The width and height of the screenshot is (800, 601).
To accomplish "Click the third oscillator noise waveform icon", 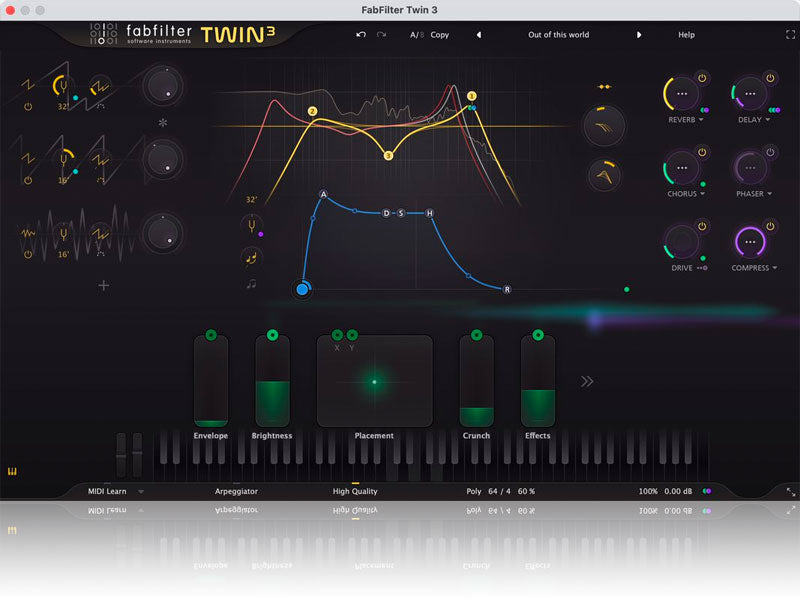I will 28,233.
